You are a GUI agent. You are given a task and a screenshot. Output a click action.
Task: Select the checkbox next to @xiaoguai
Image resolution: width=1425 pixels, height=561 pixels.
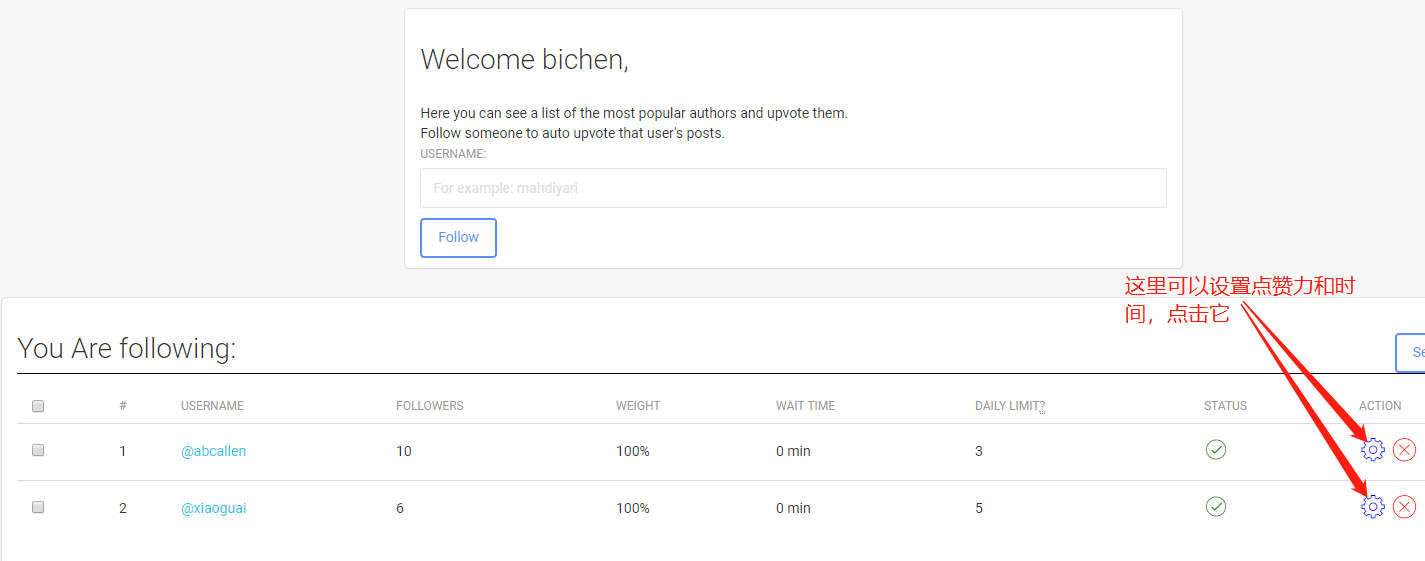pos(38,507)
